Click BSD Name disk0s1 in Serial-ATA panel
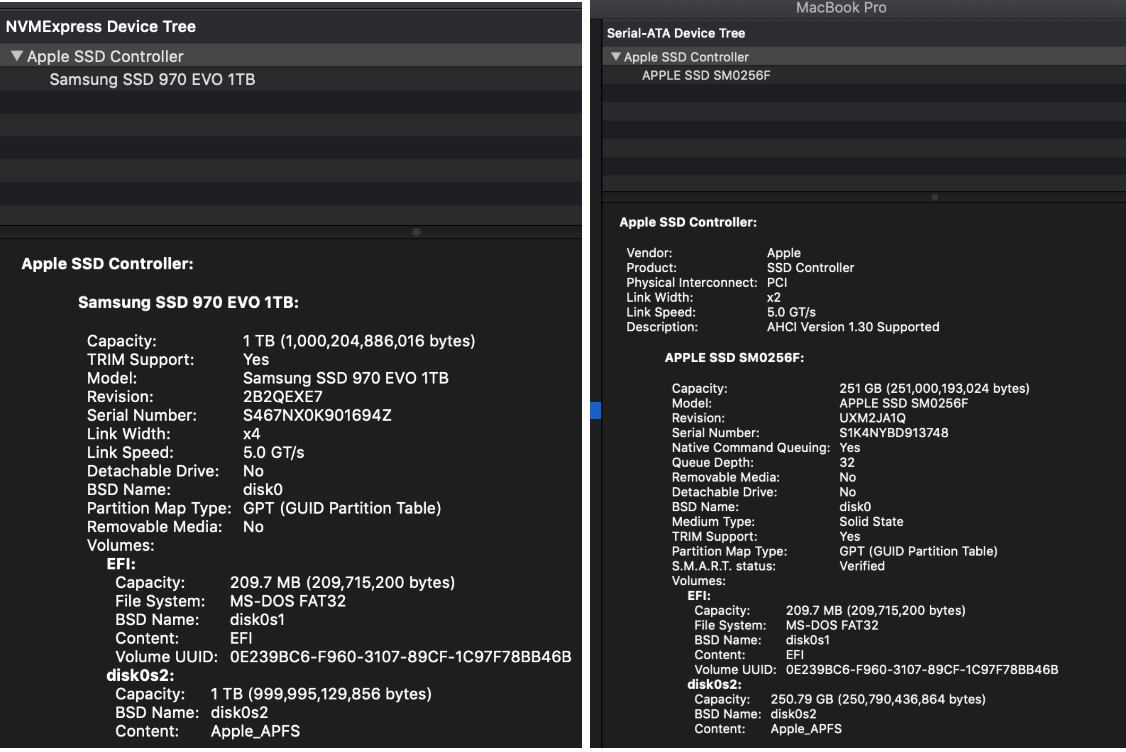The width and height of the screenshot is (1126, 752). tap(807, 640)
